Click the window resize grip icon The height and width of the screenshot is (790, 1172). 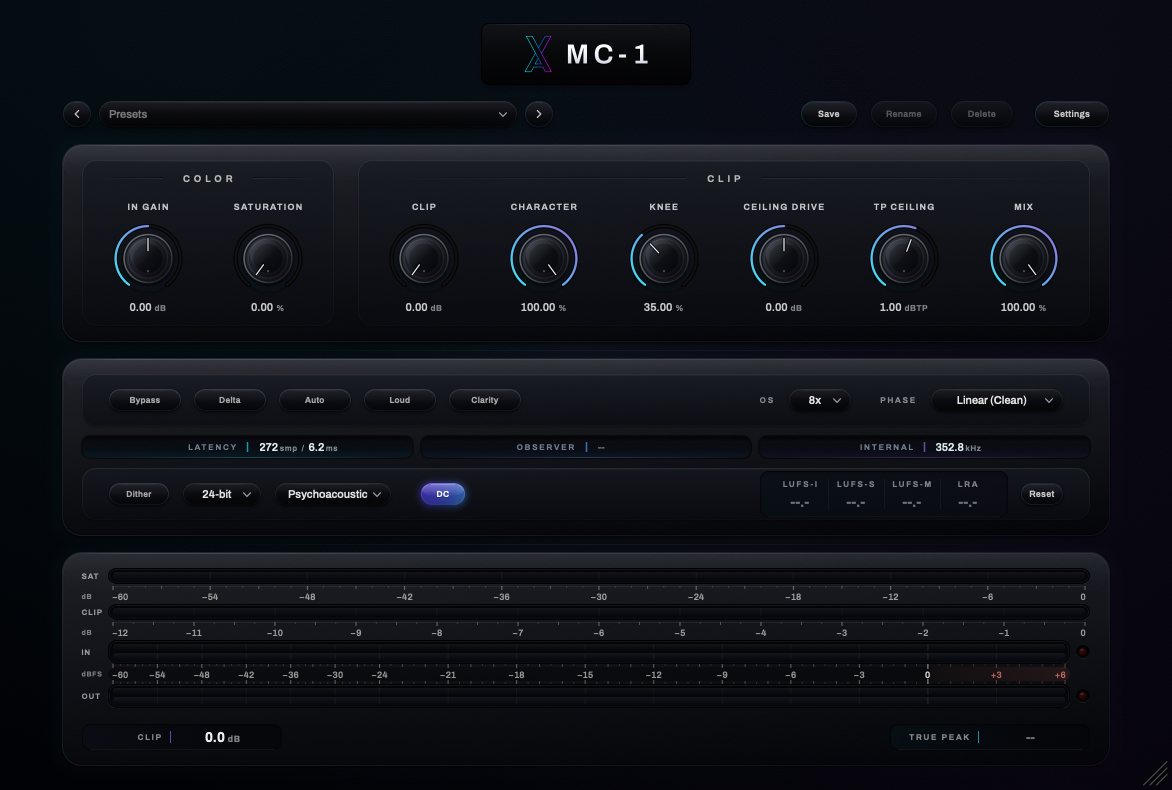(x=1156, y=774)
